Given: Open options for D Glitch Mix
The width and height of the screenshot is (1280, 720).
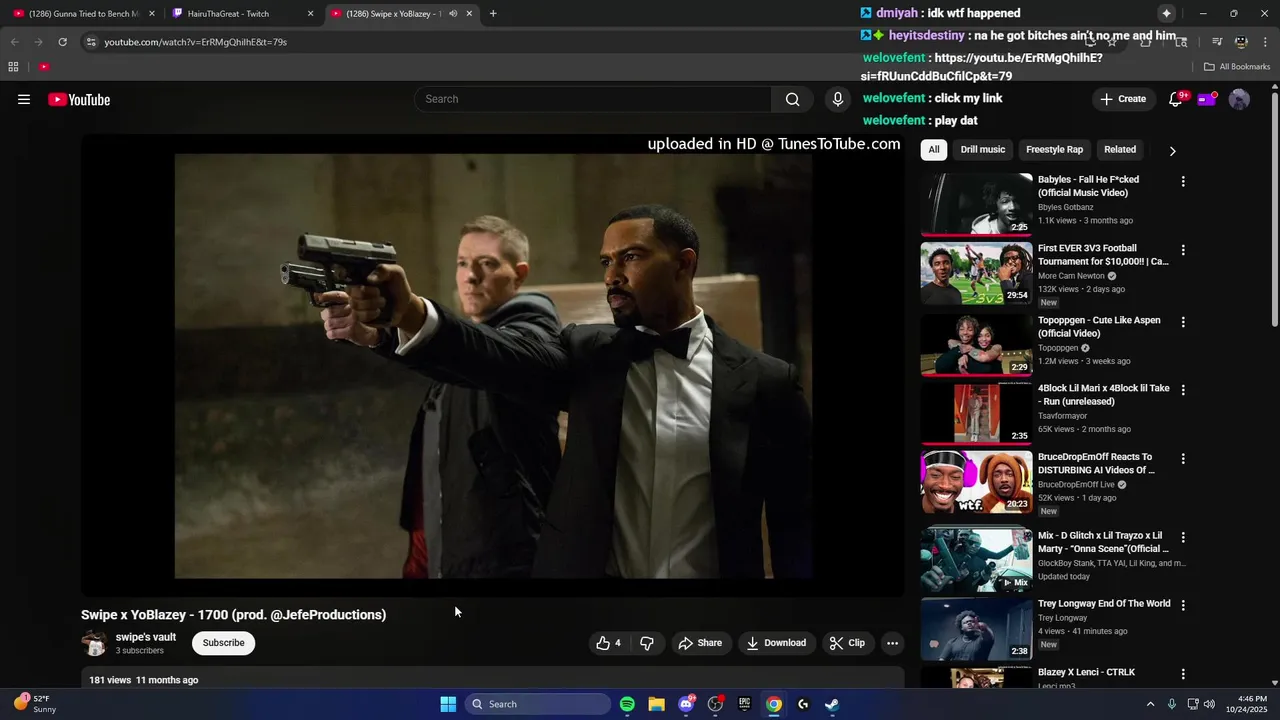Looking at the screenshot, I should tap(1183, 537).
